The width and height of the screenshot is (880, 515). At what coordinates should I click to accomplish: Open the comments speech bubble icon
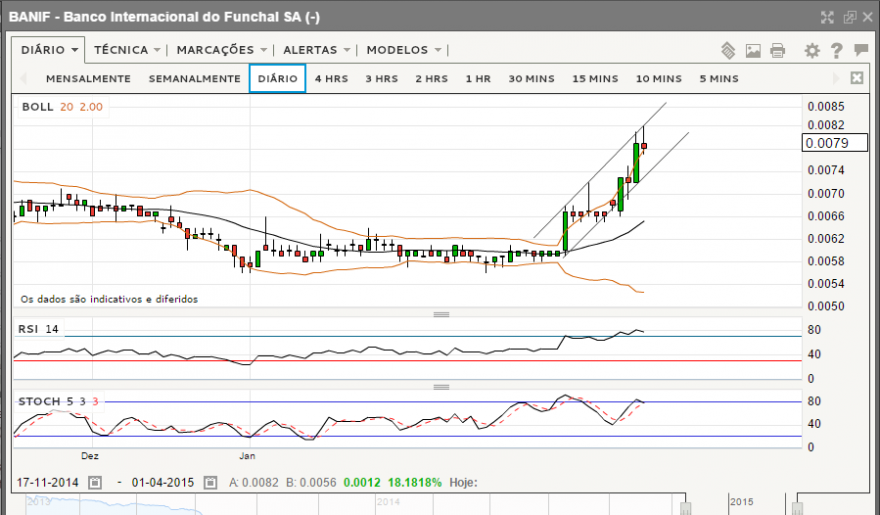pos(861,50)
